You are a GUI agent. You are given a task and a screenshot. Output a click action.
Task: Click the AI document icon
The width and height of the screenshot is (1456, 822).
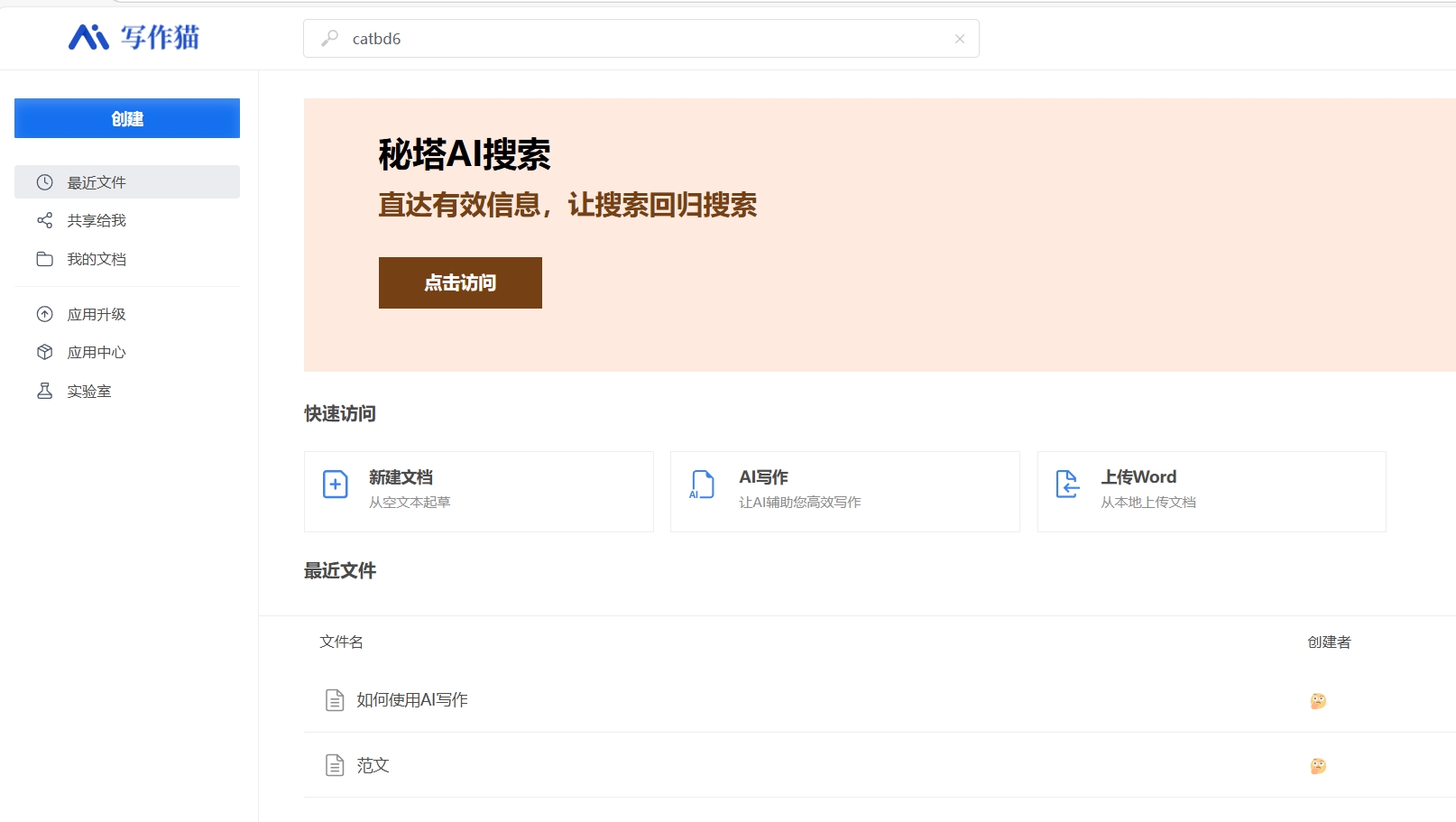click(x=702, y=485)
